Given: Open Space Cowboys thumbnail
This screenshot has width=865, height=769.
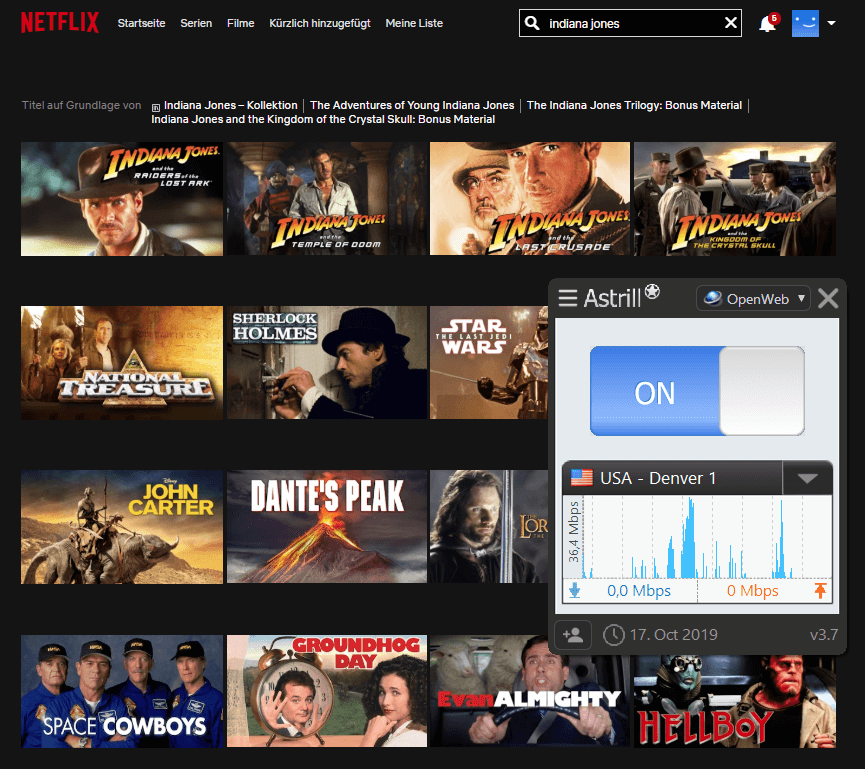Looking at the screenshot, I should pyautogui.click(x=122, y=691).
